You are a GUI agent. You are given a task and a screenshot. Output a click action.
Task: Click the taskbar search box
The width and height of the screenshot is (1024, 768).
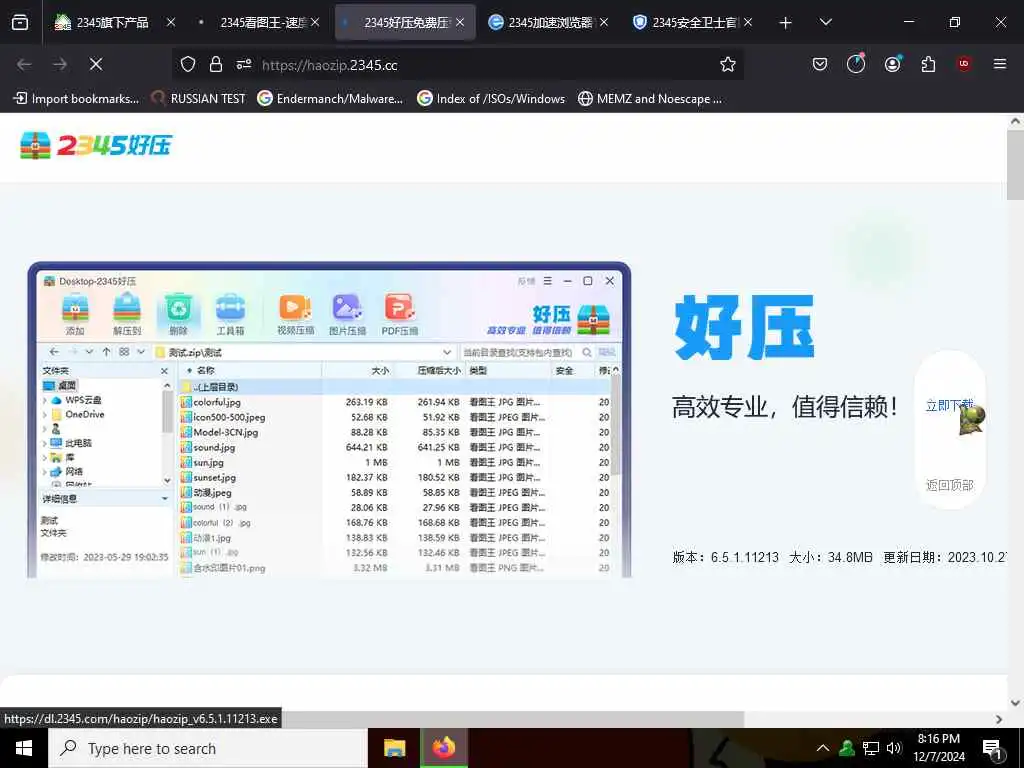coord(208,748)
